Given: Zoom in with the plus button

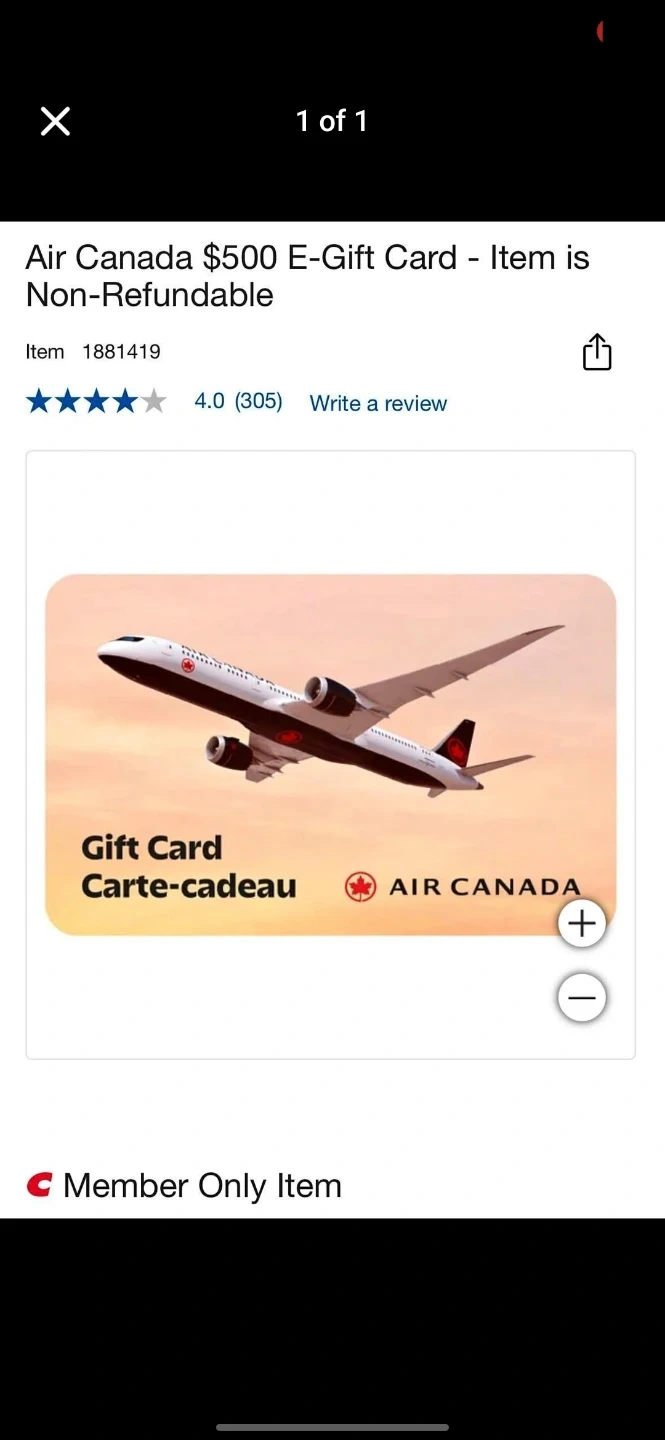Looking at the screenshot, I should point(582,923).
